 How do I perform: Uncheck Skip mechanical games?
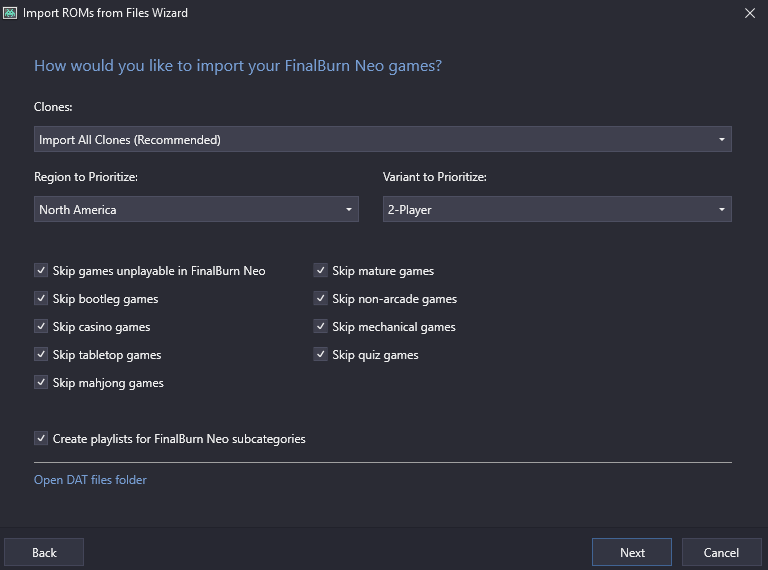[x=321, y=327]
